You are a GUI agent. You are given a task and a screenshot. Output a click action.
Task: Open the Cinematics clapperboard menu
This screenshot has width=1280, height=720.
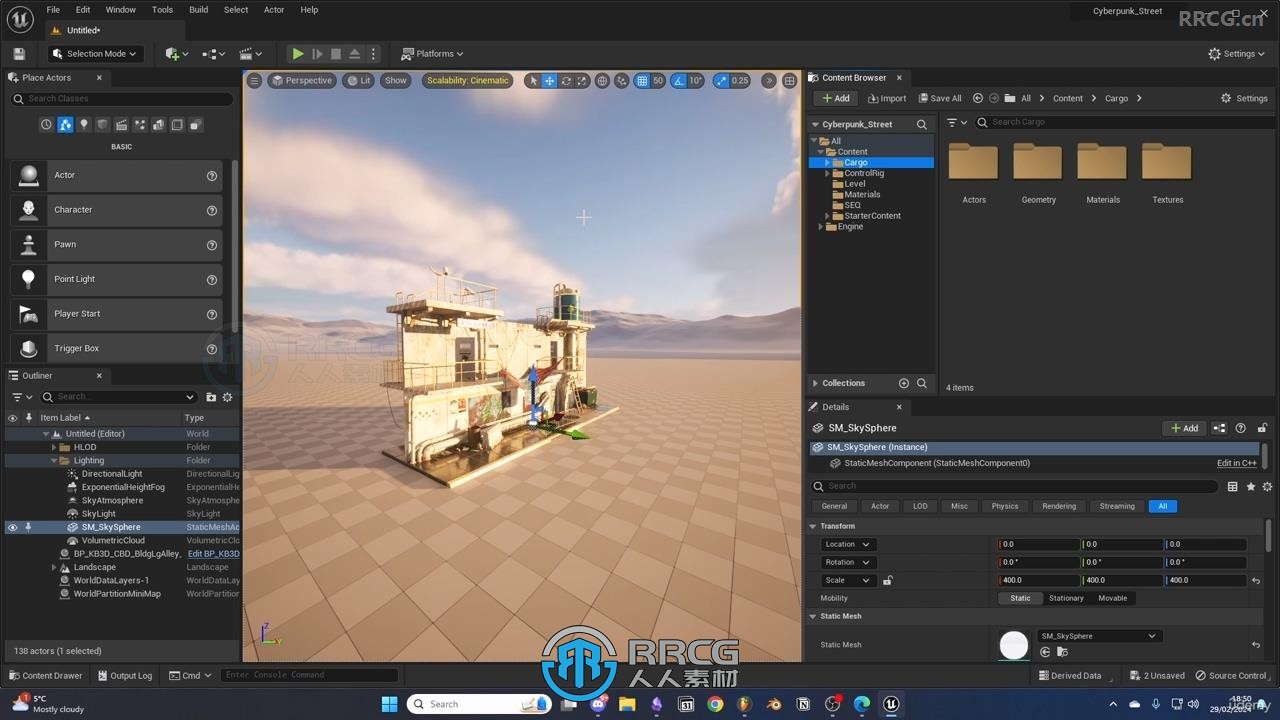(x=251, y=54)
